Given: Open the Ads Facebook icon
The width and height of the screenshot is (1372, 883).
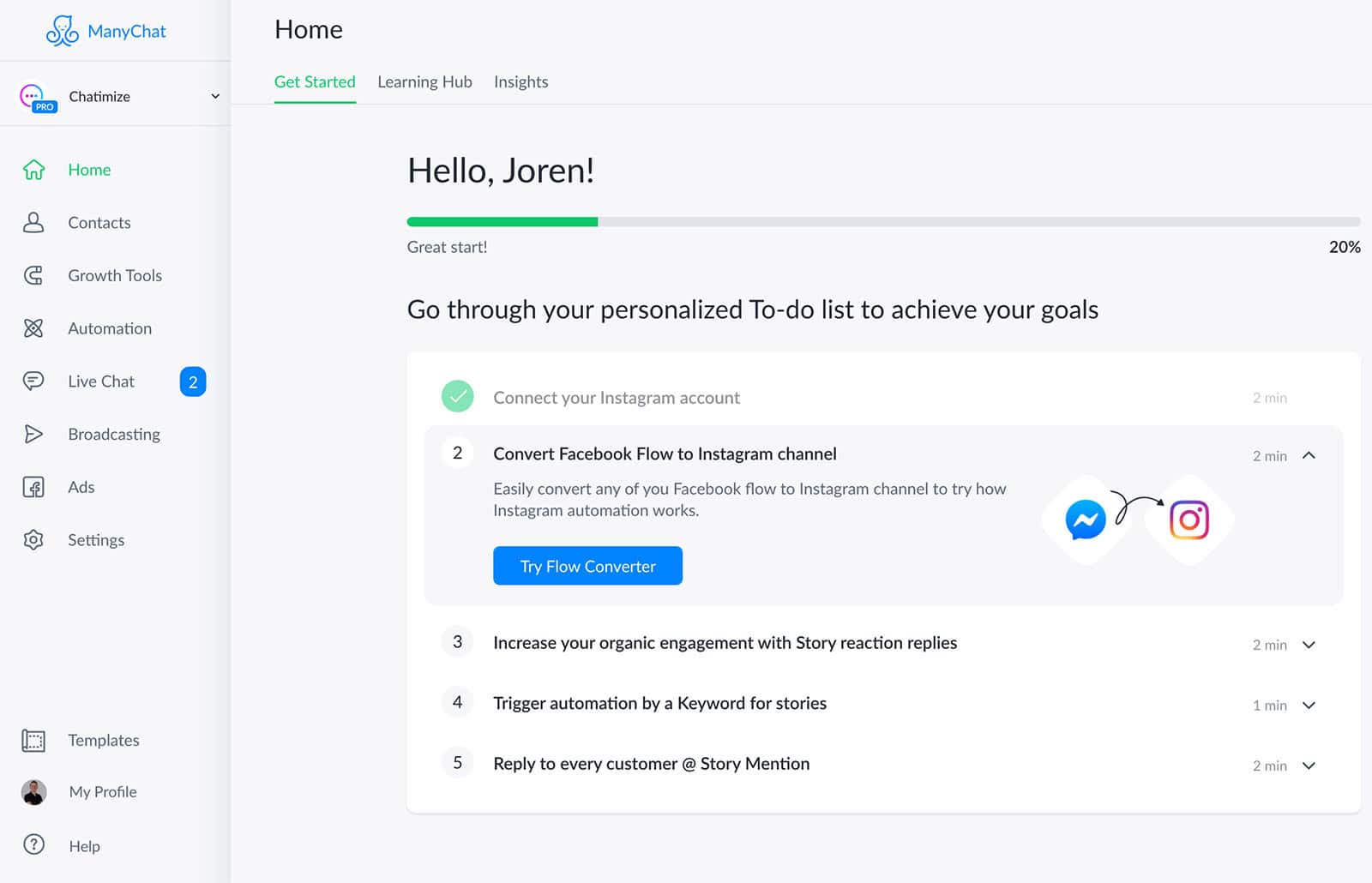Looking at the screenshot, I should pos(33,487).
